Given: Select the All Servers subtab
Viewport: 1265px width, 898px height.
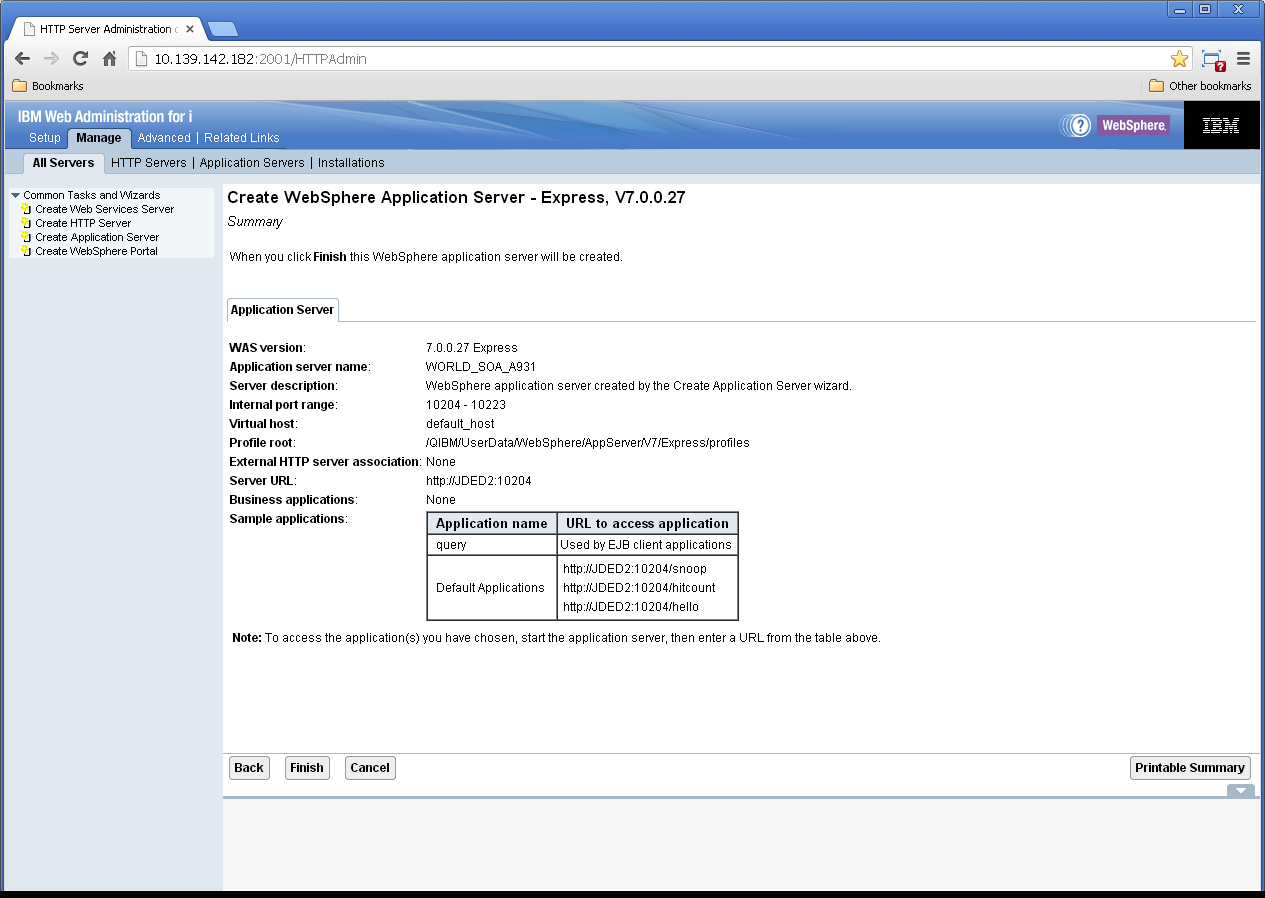Looking at the screenshot, I should (63, 162).
